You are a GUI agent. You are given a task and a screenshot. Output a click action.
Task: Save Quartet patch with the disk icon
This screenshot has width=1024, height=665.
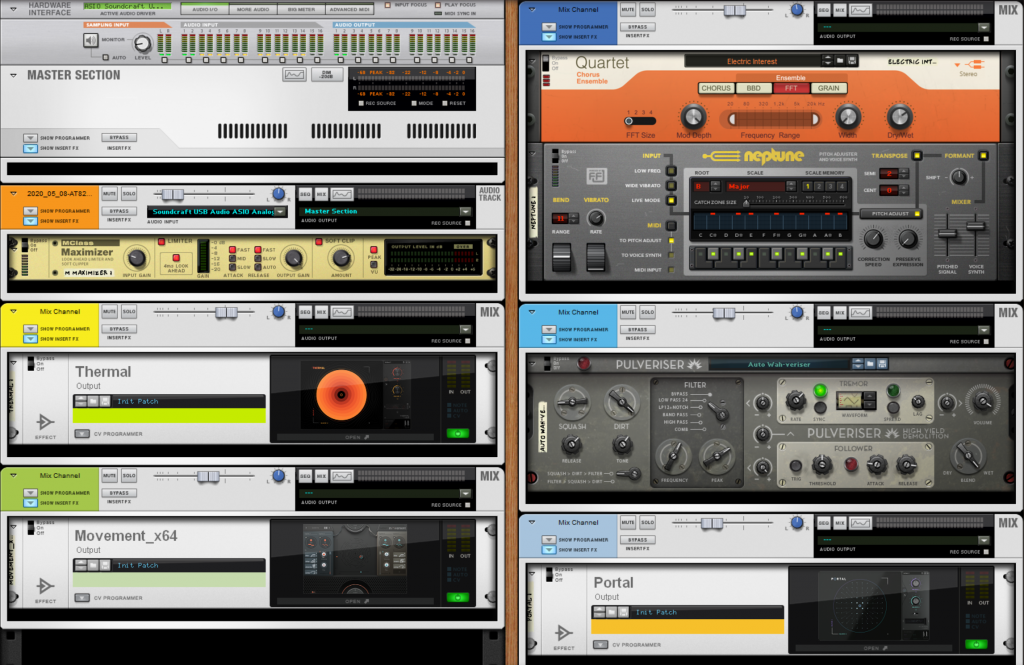(851, 61)
